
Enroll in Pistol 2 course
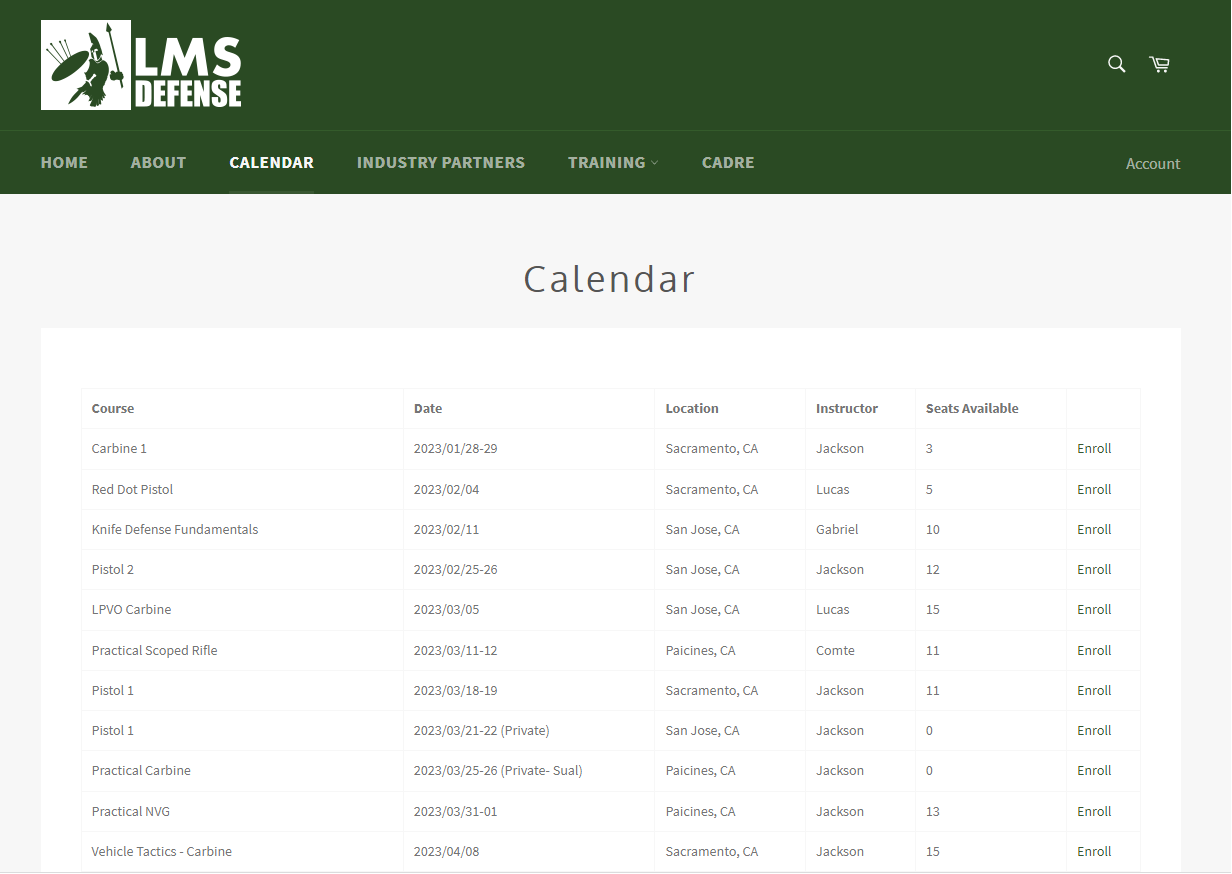coord(1094,569)
